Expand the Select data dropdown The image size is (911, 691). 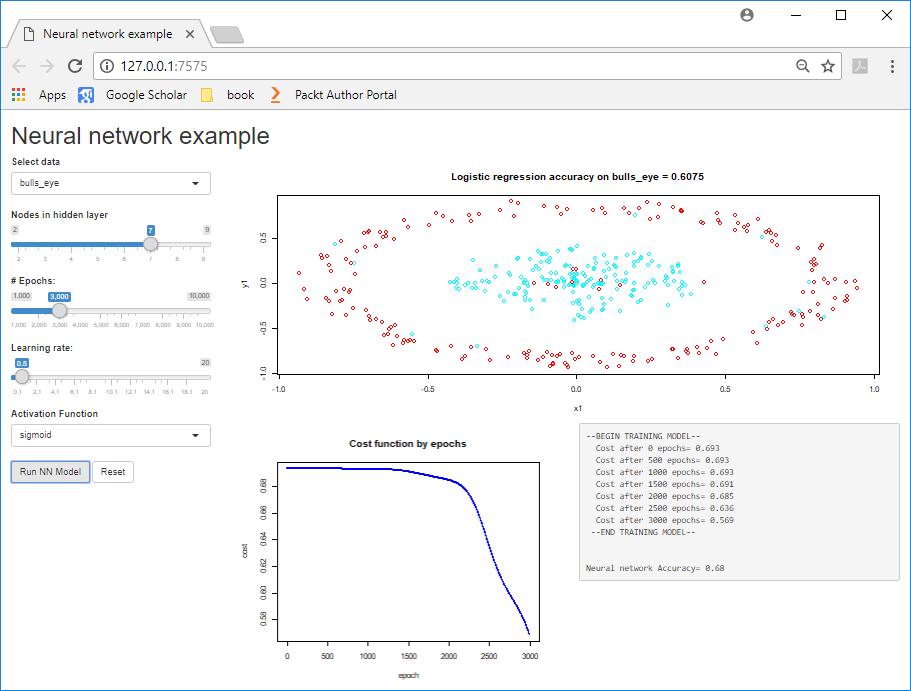pos(111,183)
